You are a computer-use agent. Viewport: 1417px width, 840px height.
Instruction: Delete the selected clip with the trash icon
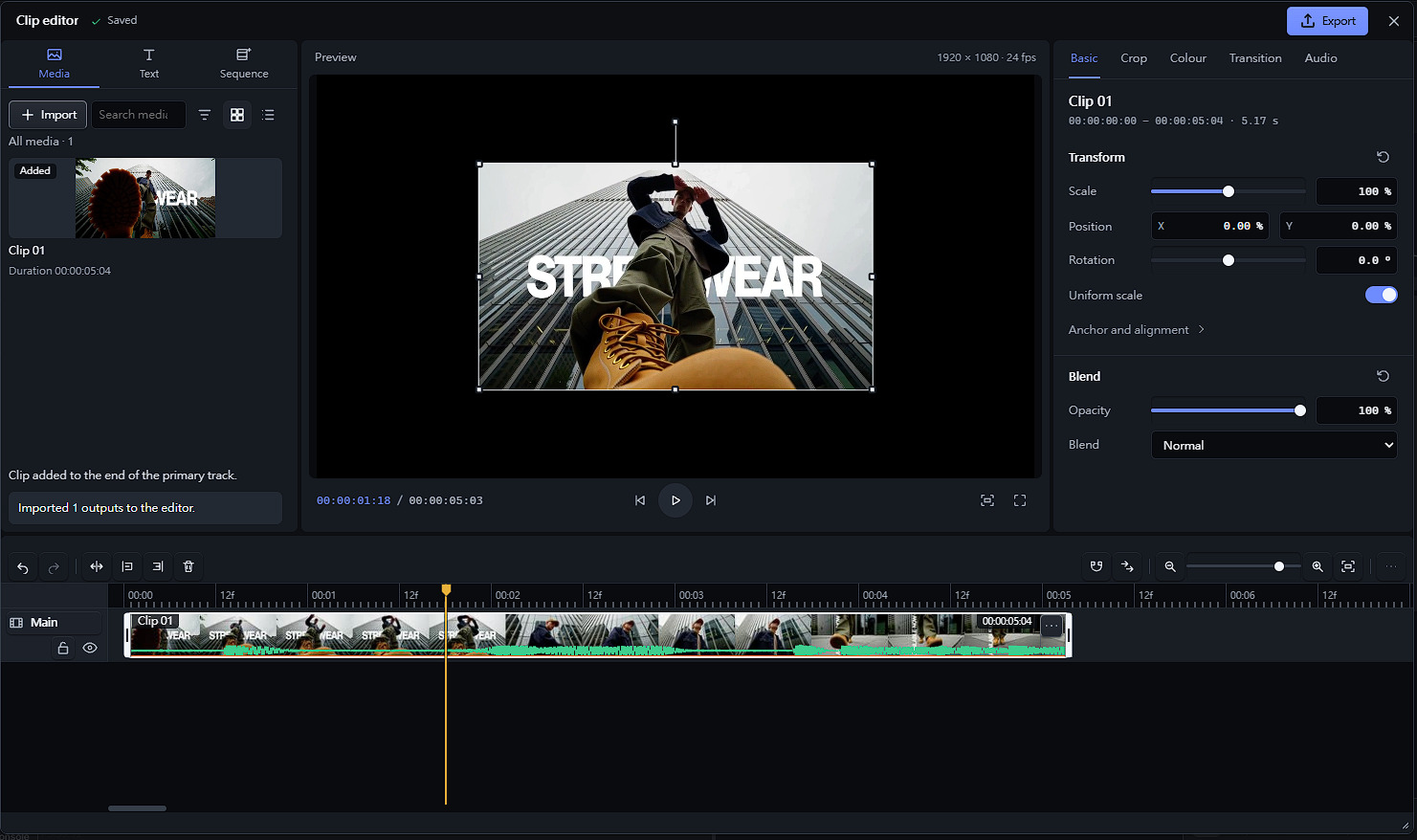[188, 566]
